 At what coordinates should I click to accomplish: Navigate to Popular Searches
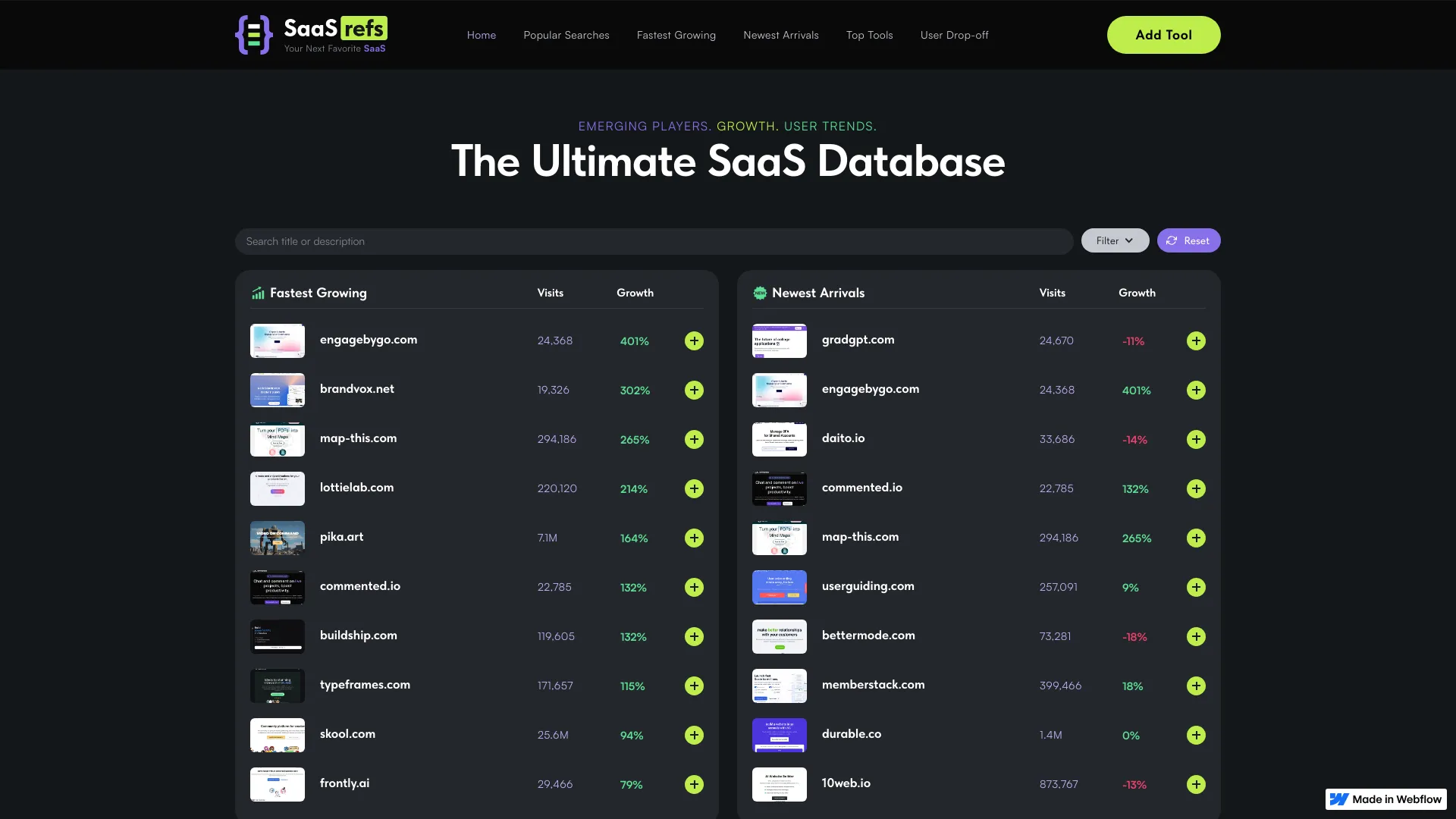566,35
